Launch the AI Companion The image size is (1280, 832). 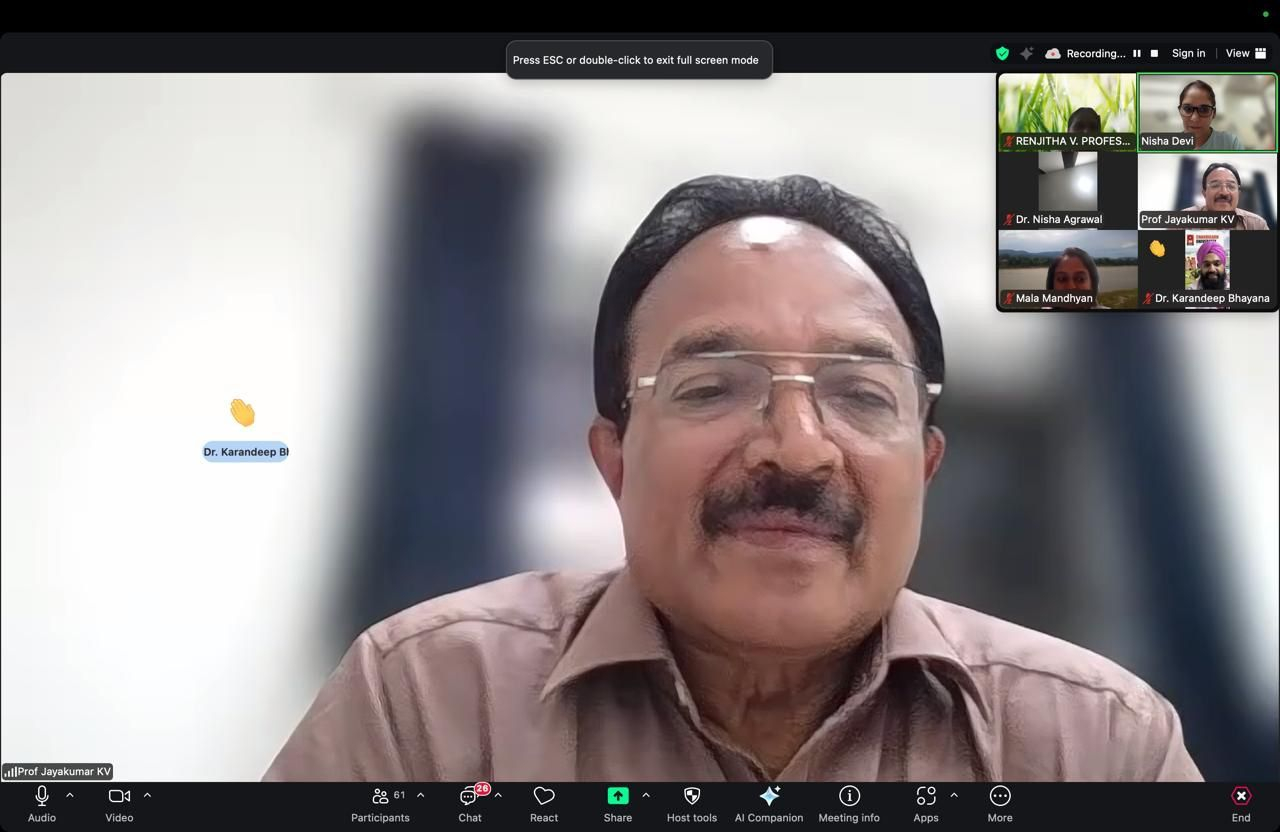point(769,803)
